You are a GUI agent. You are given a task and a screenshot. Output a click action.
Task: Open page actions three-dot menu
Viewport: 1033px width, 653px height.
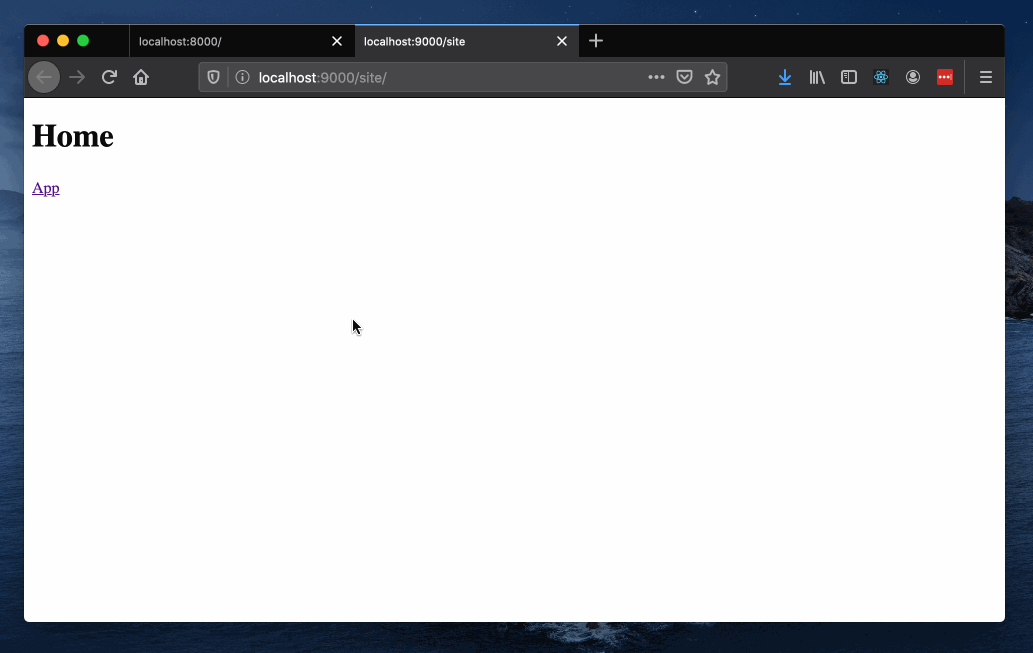pyautogui.click(x=656, y=77)
